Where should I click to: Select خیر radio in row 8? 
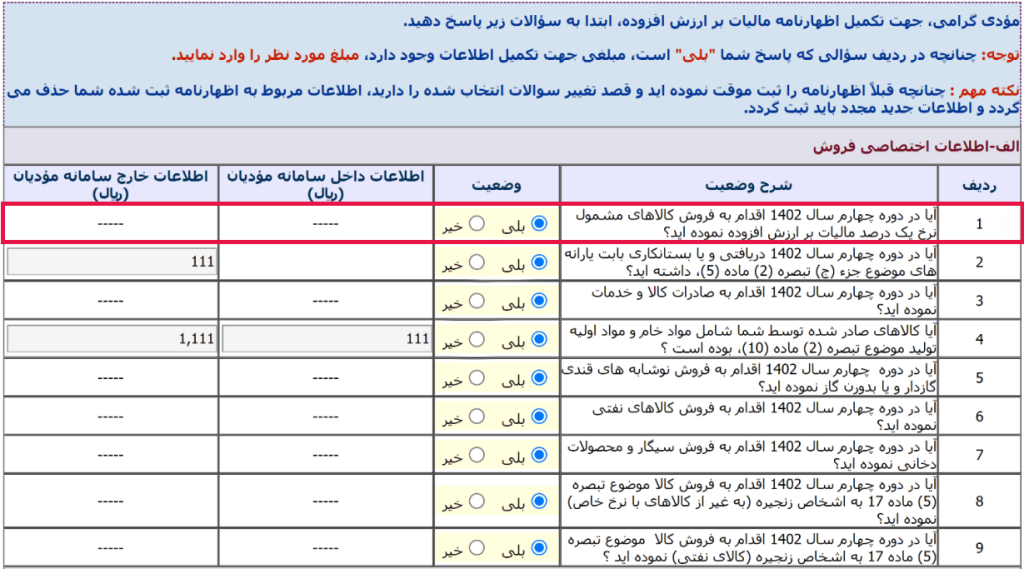[477, 501]
